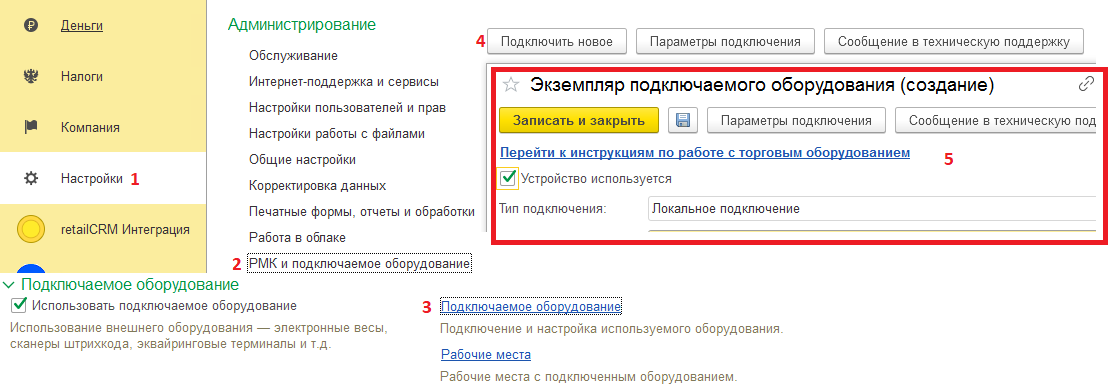
Task: Click the yellow retailCRM Интеграция icon
Action: tap(31, 229)
